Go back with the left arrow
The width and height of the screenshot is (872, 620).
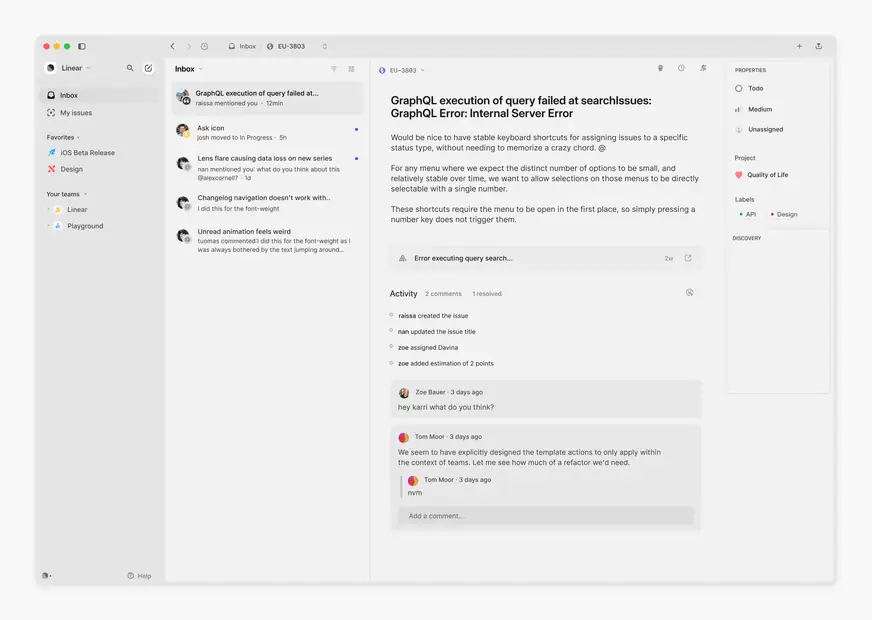point(173,46)
